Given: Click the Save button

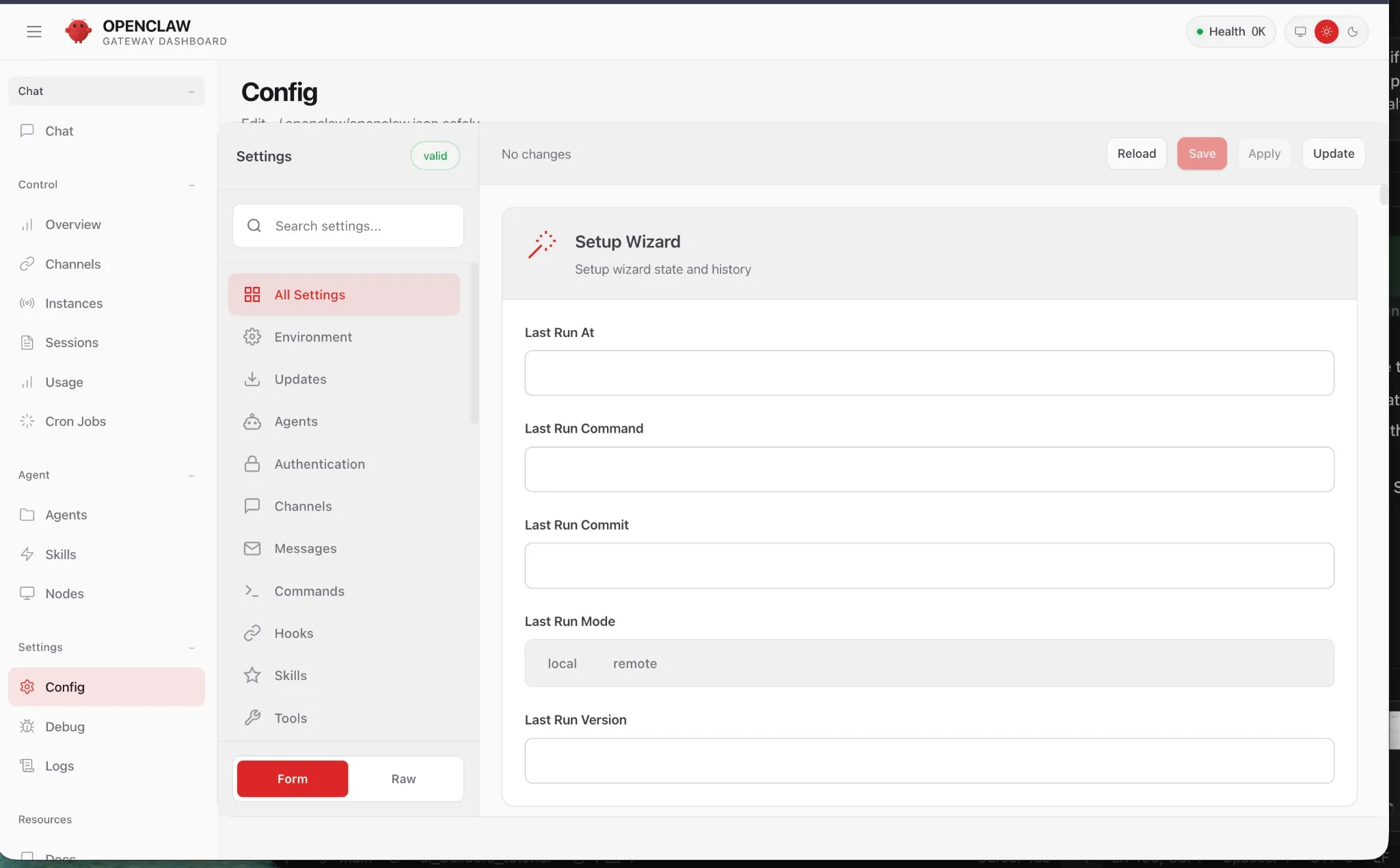Looking at the screenshot, I should tap(1202, 154).
